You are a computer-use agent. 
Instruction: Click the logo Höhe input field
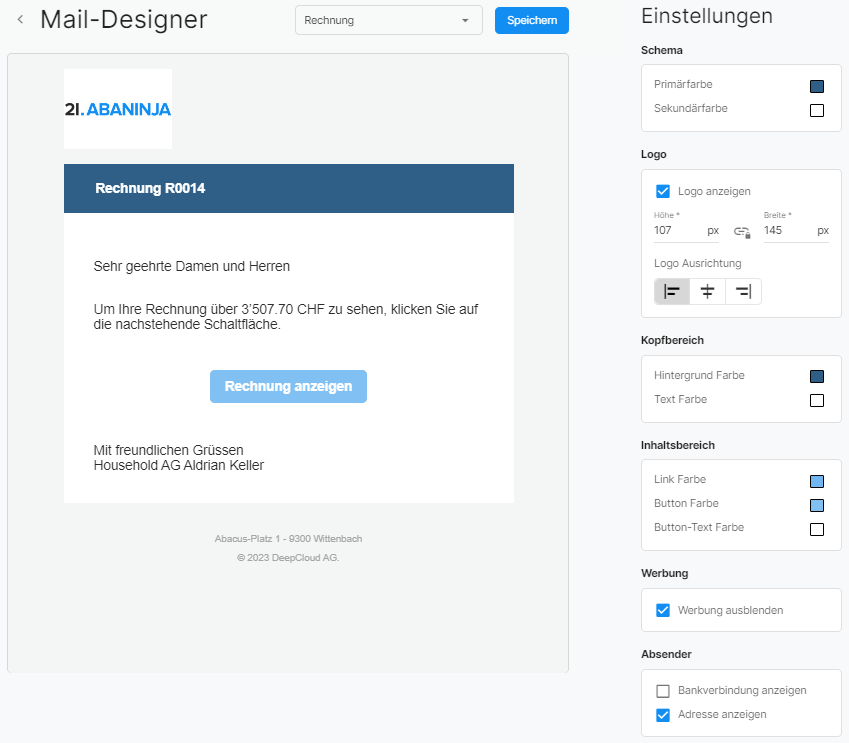678,230
